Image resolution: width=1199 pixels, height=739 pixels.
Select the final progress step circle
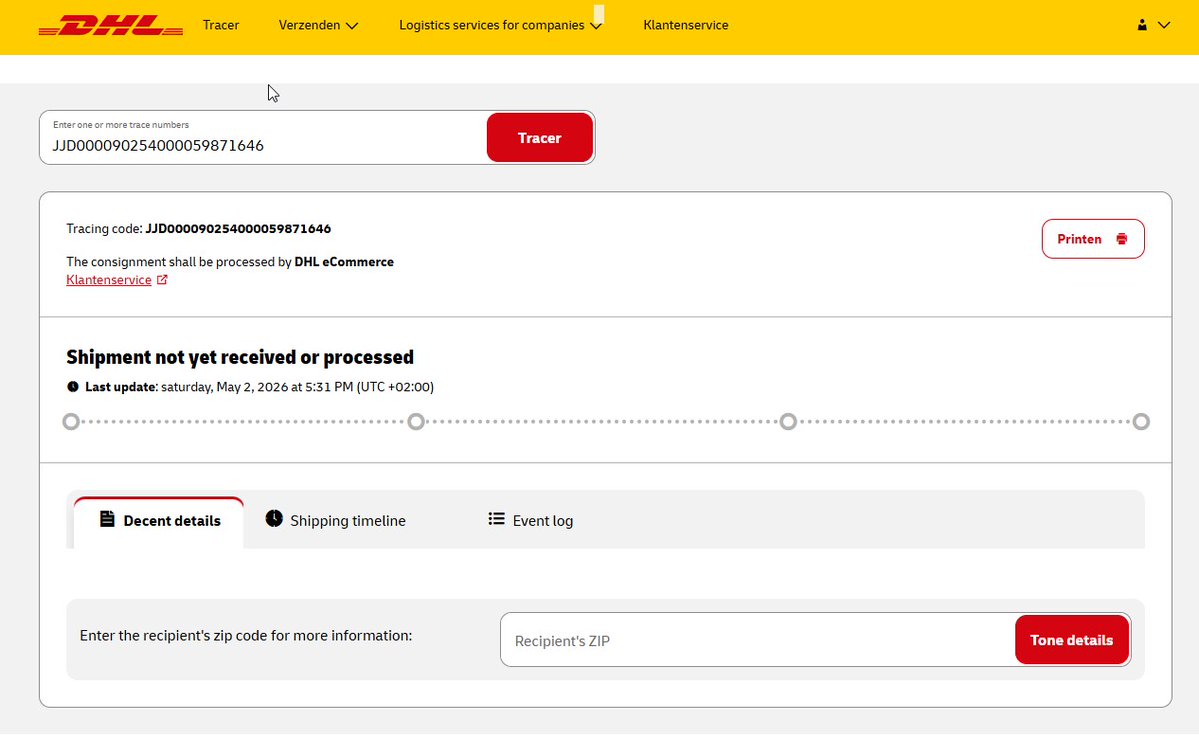click(x=1141, y=422)
